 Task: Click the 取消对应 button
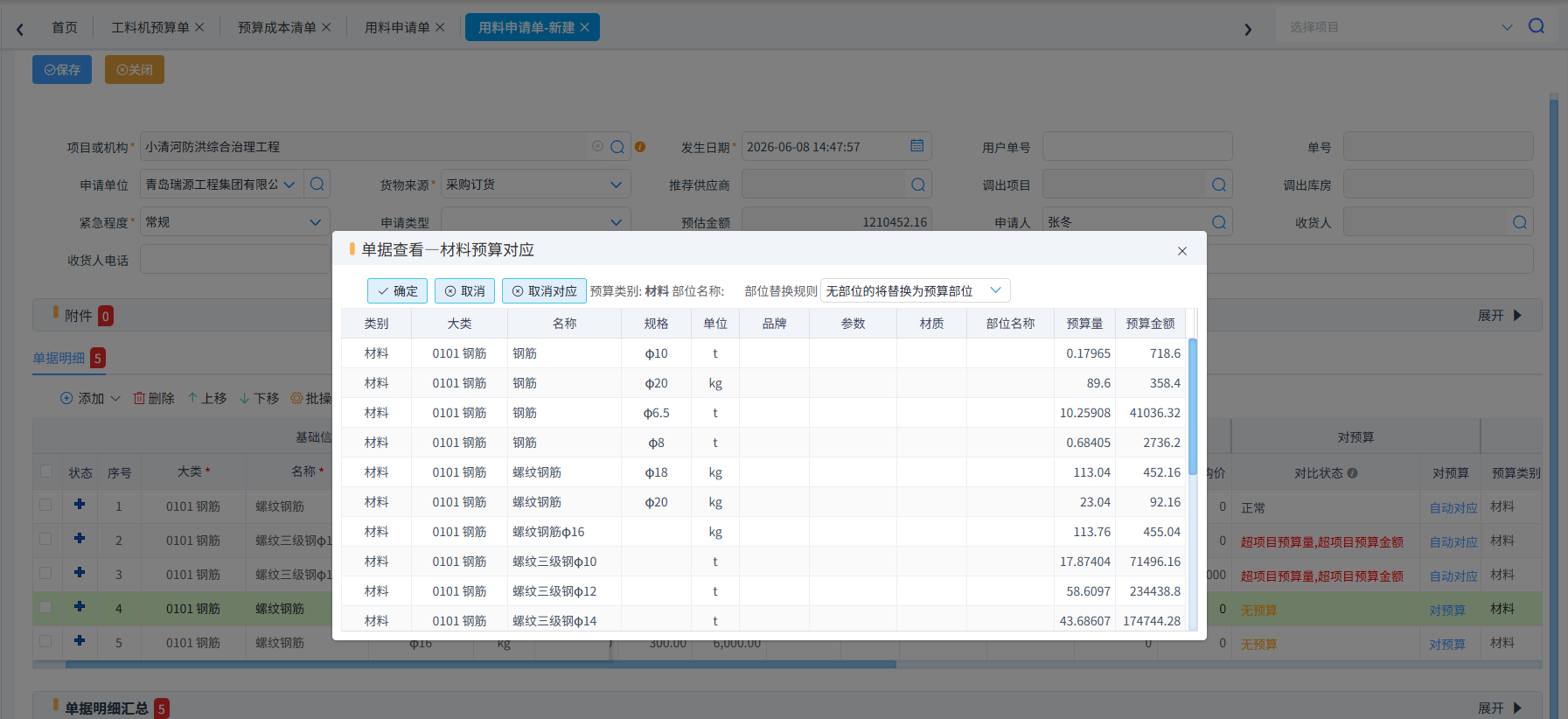[x=544, y=291]
